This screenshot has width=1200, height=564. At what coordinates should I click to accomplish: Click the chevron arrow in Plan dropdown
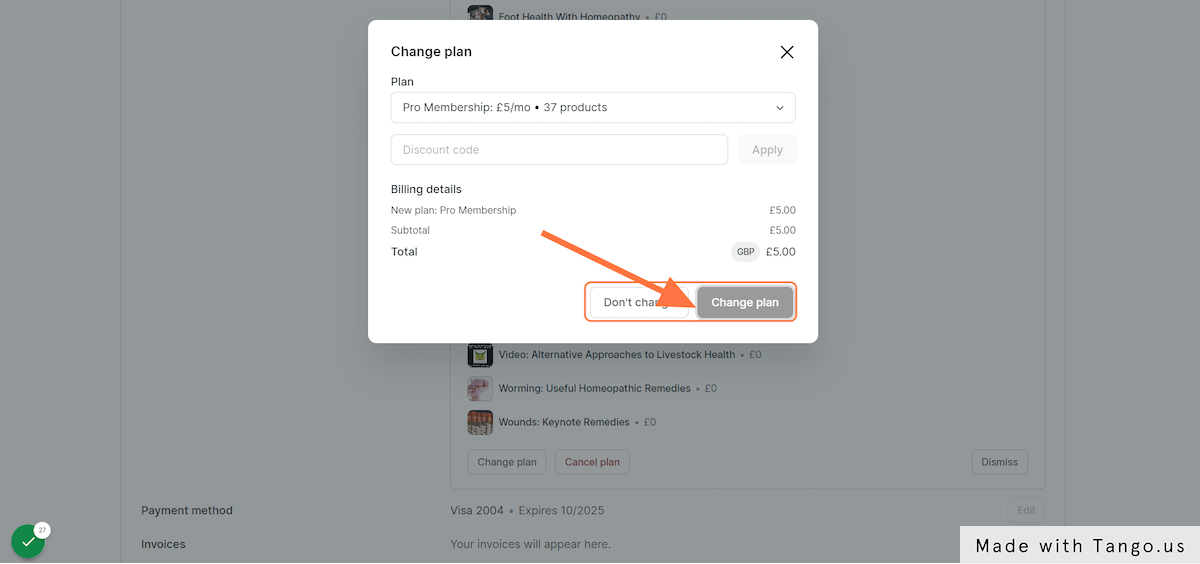click(x=780, y=107)
